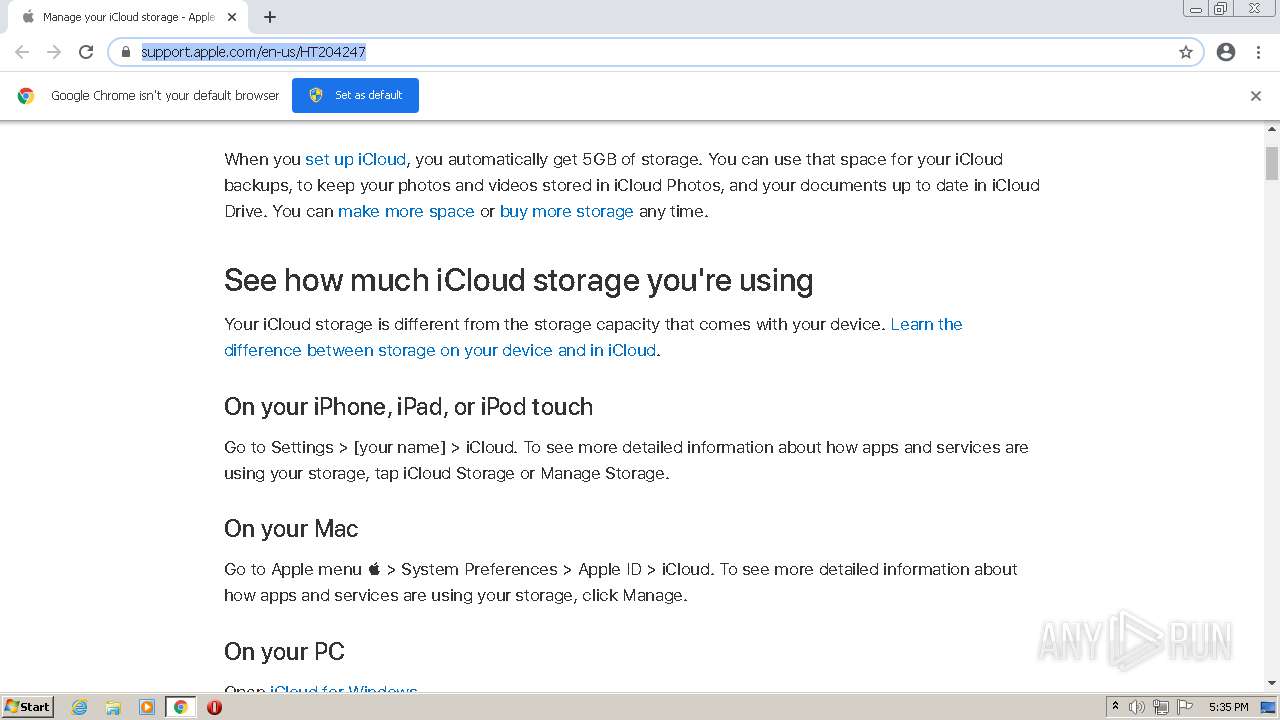
Task: Open the set up iCloud link
Action: pos(355,159)
